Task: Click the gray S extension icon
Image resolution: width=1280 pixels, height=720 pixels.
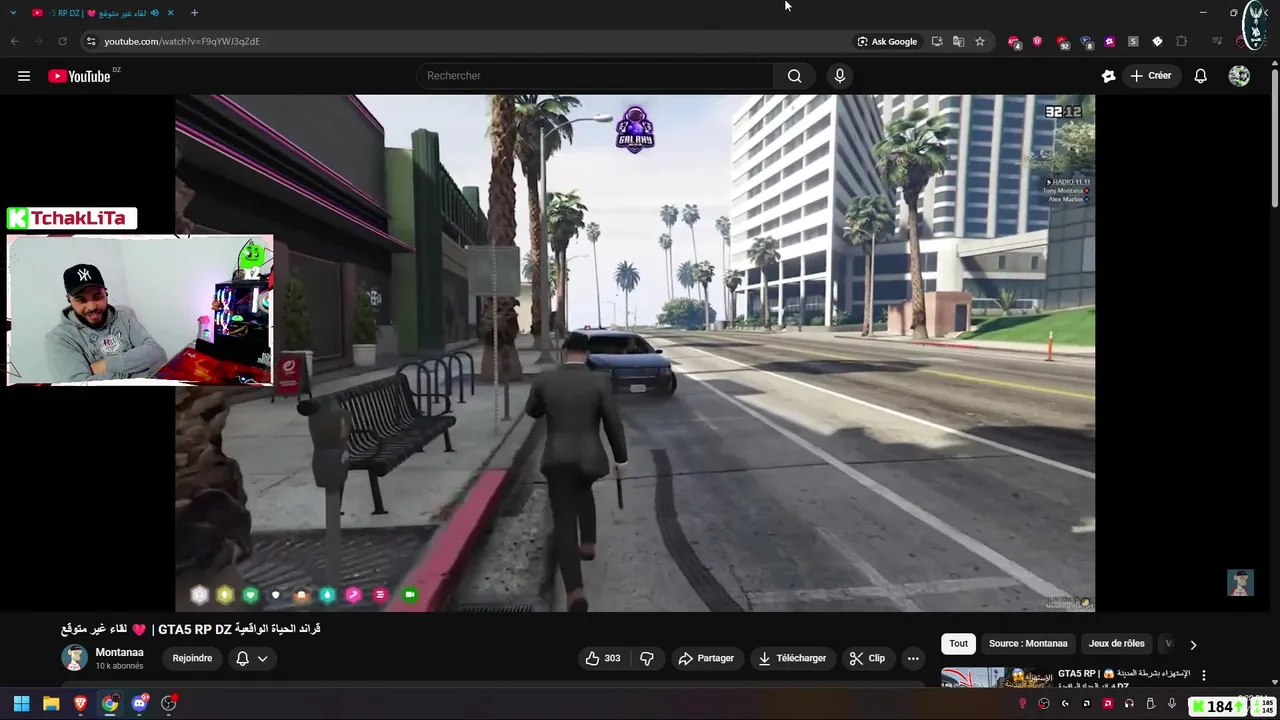Action: pos(1133,41)
